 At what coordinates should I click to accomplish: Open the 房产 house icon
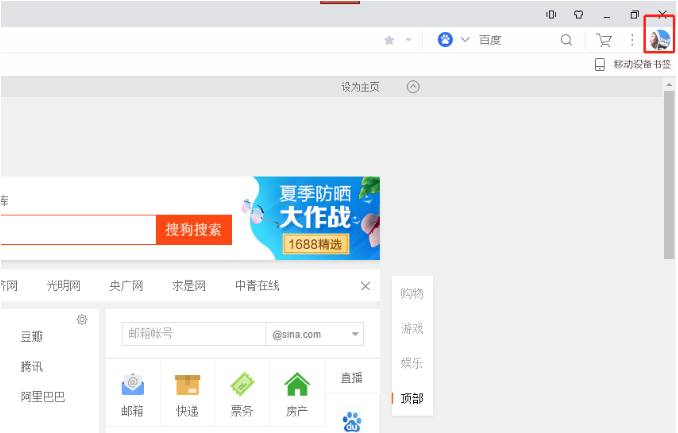(x=296, y=385)
